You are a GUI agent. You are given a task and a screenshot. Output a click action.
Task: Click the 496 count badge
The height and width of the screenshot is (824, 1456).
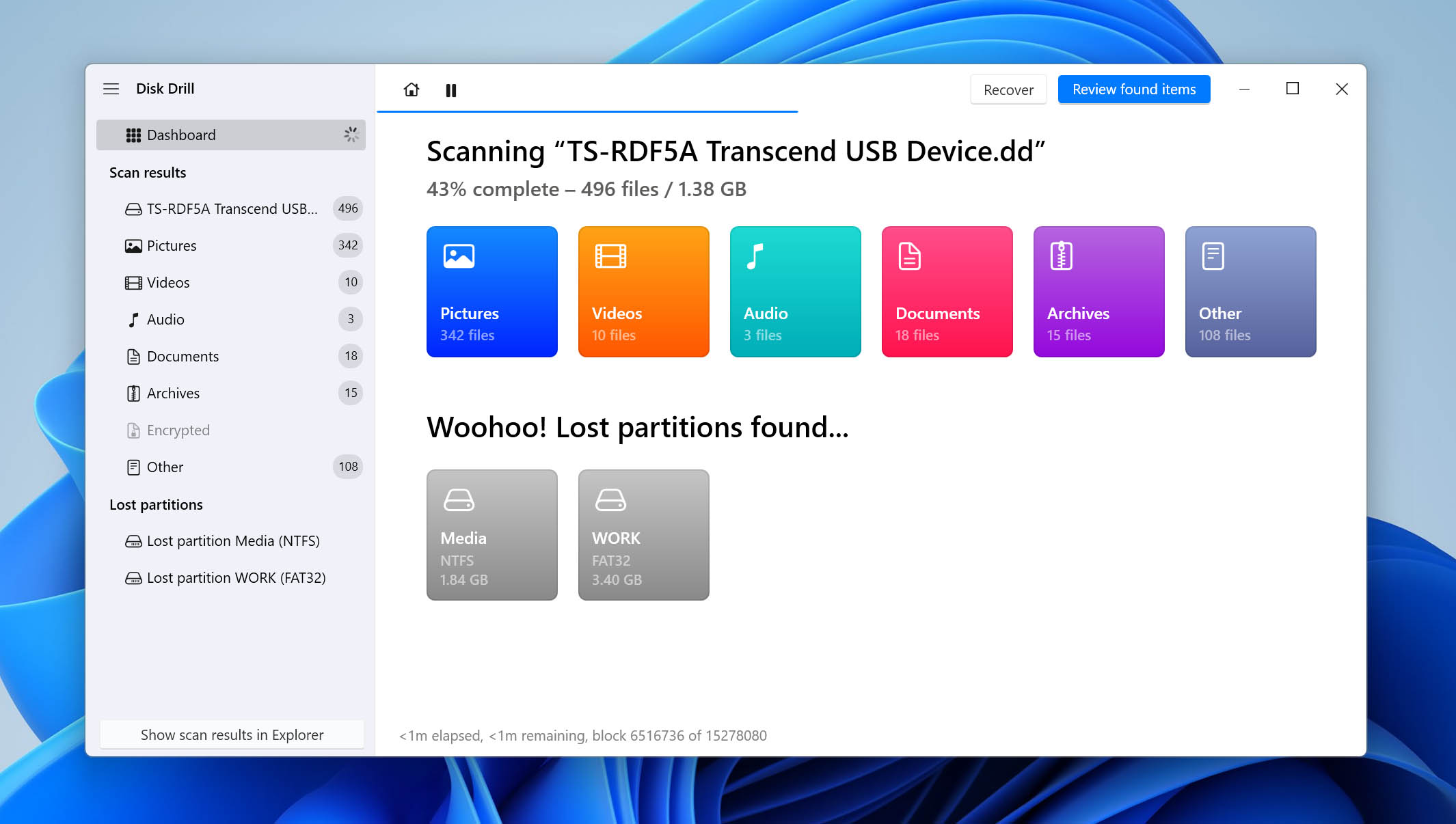tap(348, 208)
